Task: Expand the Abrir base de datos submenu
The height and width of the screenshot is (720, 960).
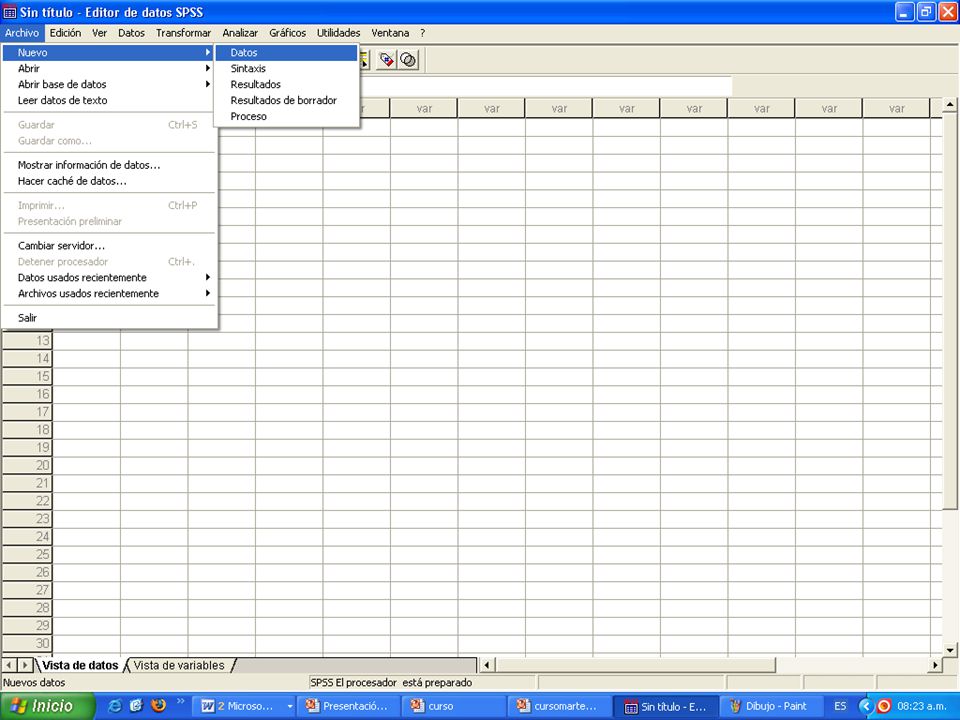Action: pos(109,84)
